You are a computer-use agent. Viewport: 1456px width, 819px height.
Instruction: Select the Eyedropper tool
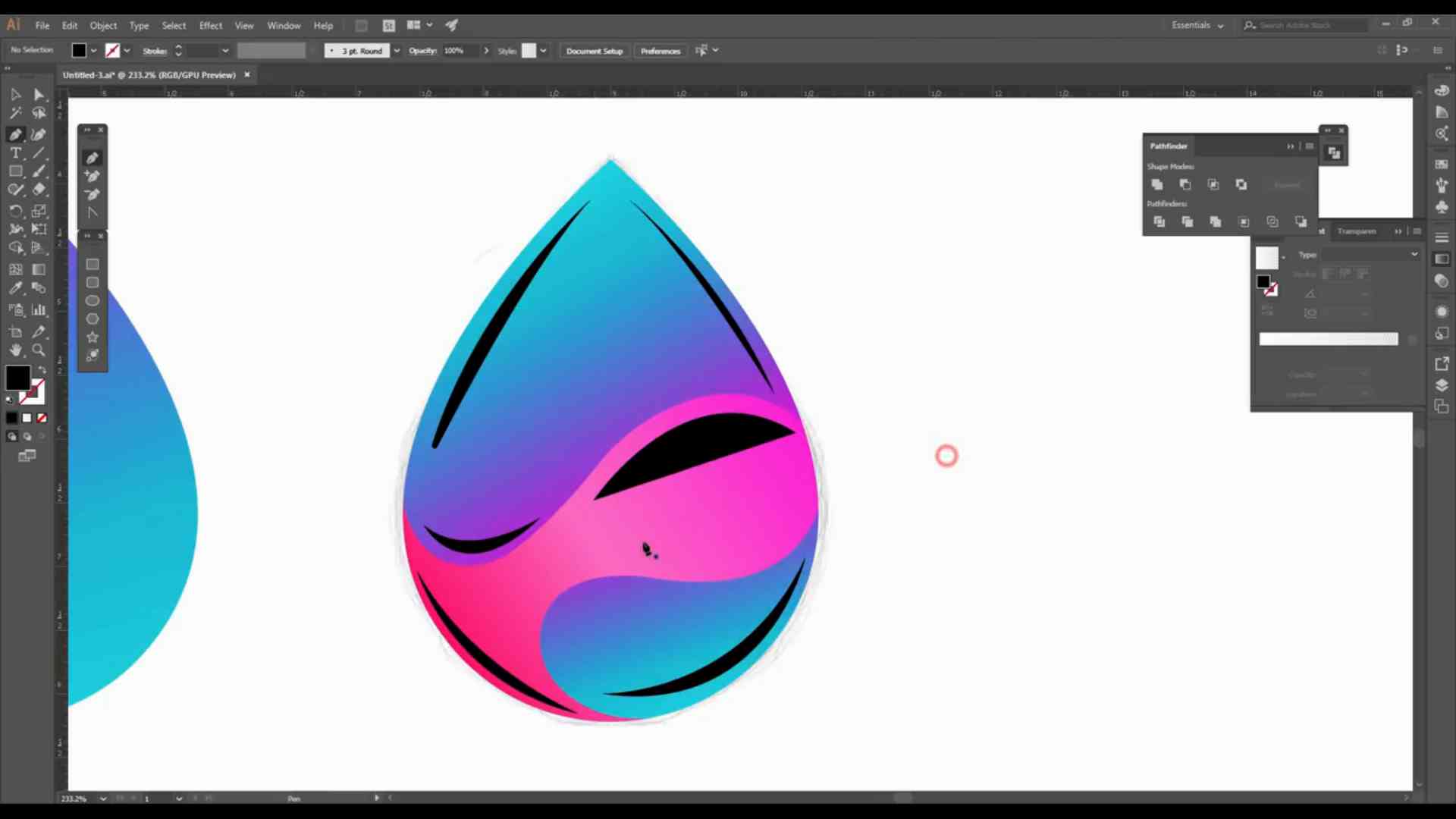16,288
